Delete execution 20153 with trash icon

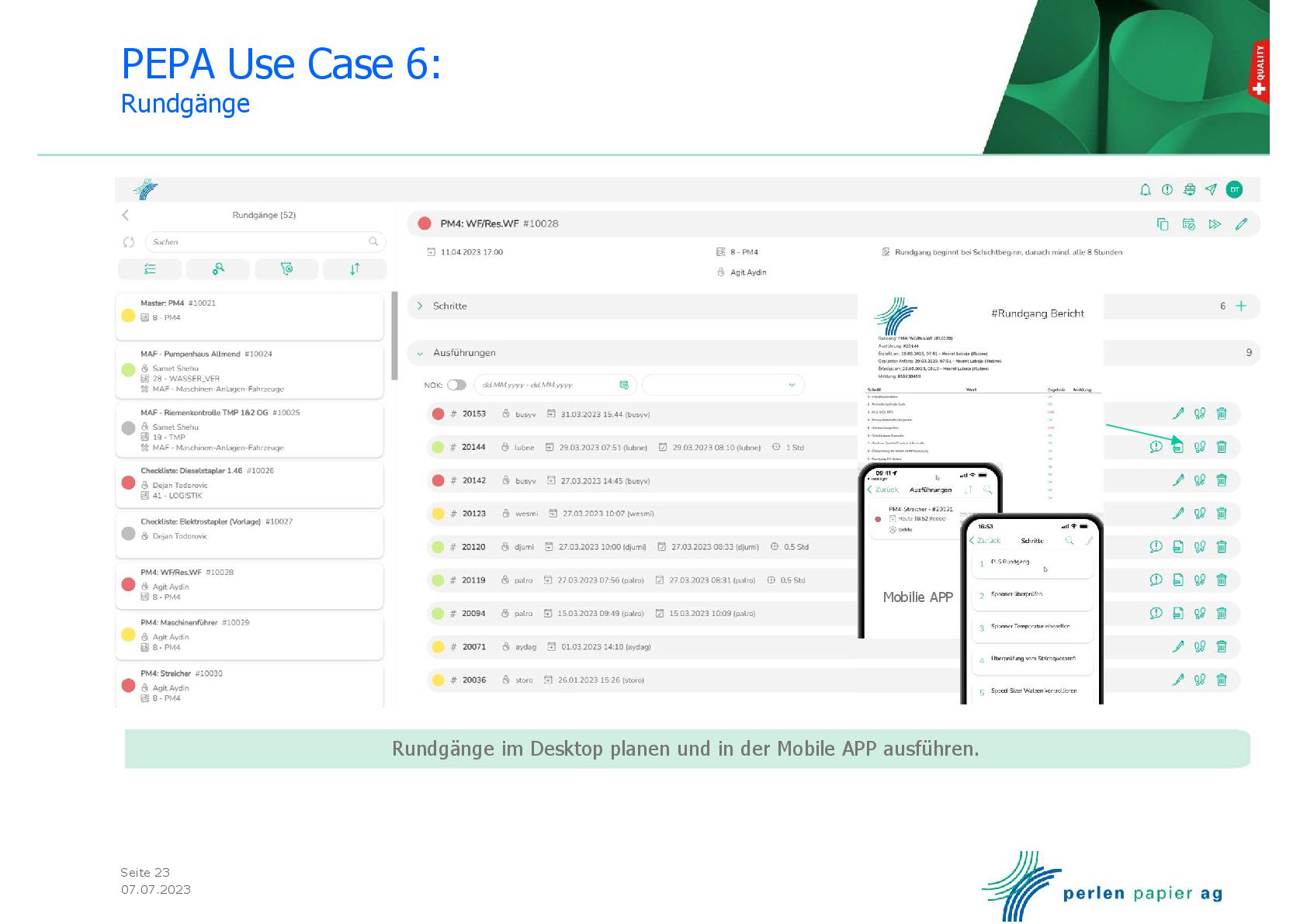coord(1222,414)
